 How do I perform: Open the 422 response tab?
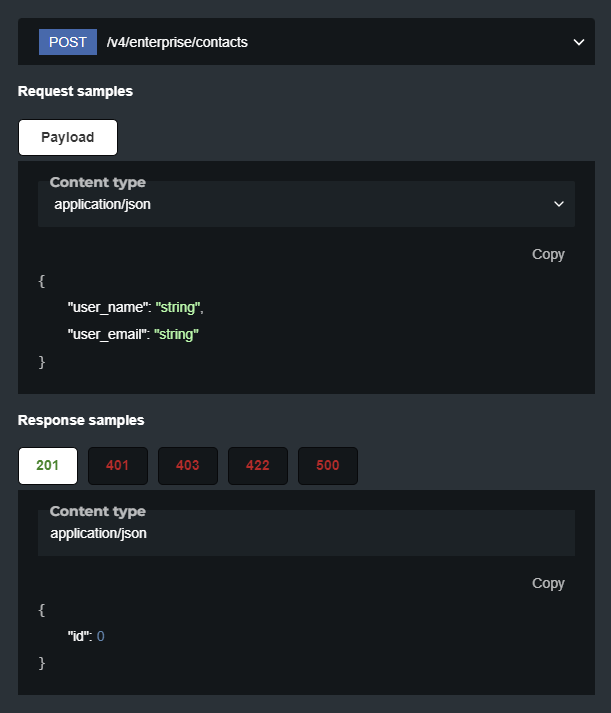coord(258,466)
